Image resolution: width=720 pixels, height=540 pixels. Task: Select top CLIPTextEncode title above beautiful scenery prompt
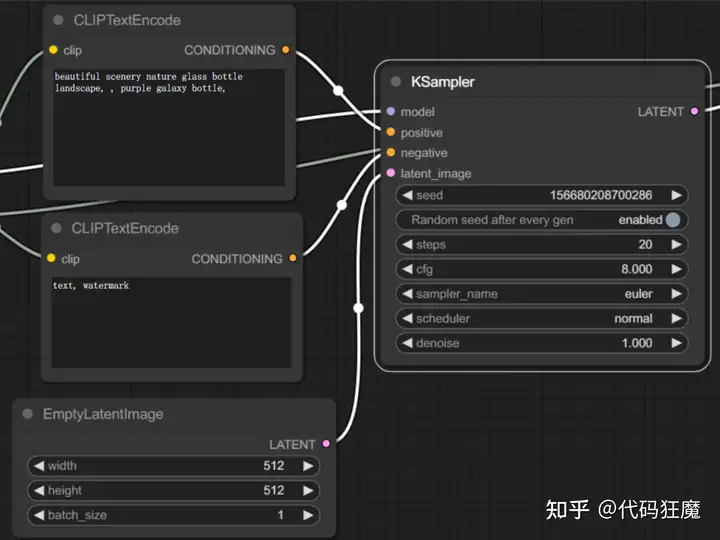click(x=127, y=20)
